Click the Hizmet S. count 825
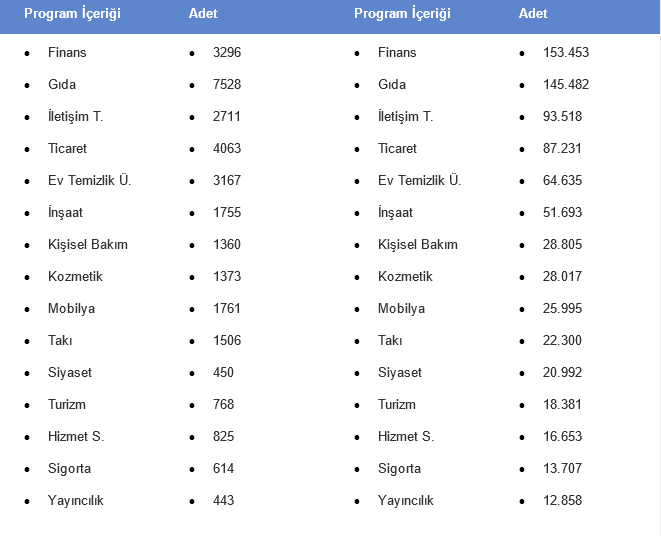 pos(223,436)
